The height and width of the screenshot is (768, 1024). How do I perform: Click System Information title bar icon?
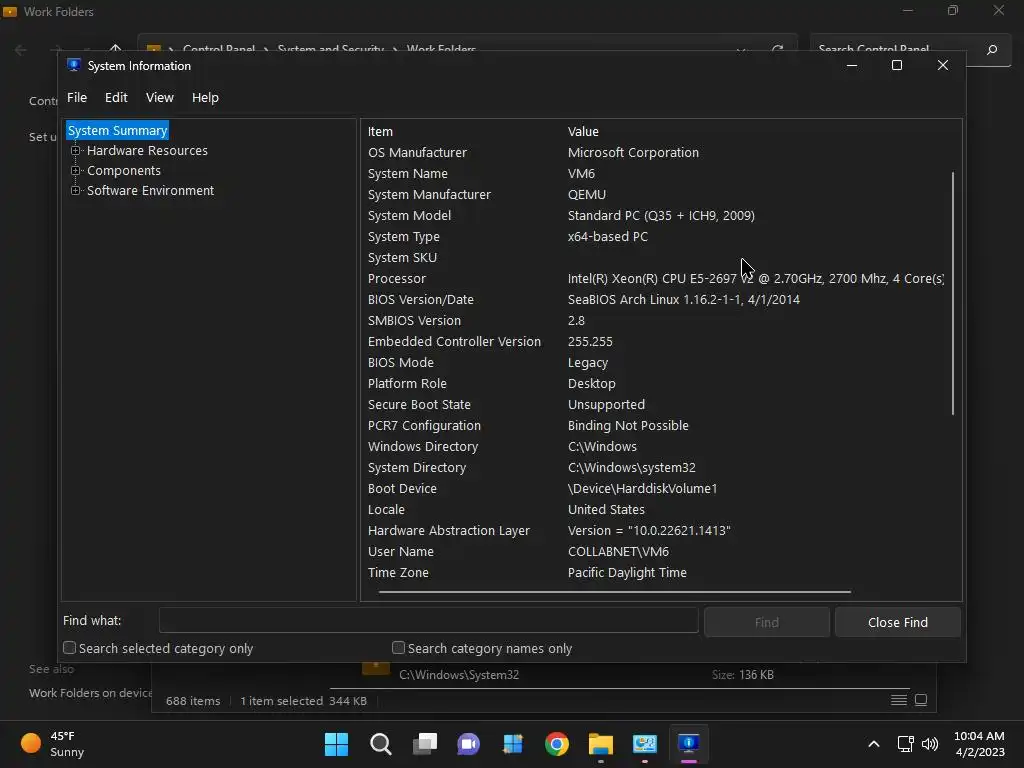click(x=74, y=65)
